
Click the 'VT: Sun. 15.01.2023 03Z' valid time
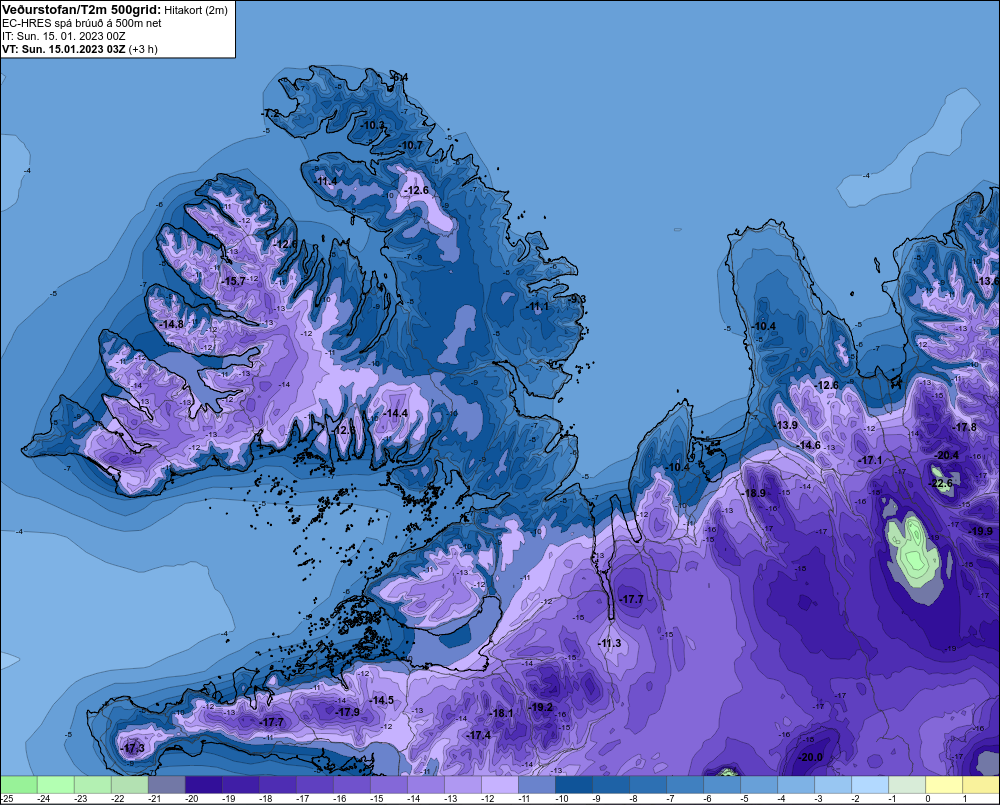(x=64, y=49)
